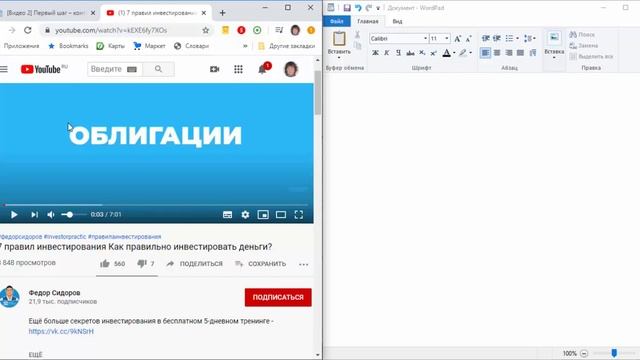This screenshot has width=640, height=360.
Task: Toggle subtitles in YouTube player
Action: (x=227, y=215)
